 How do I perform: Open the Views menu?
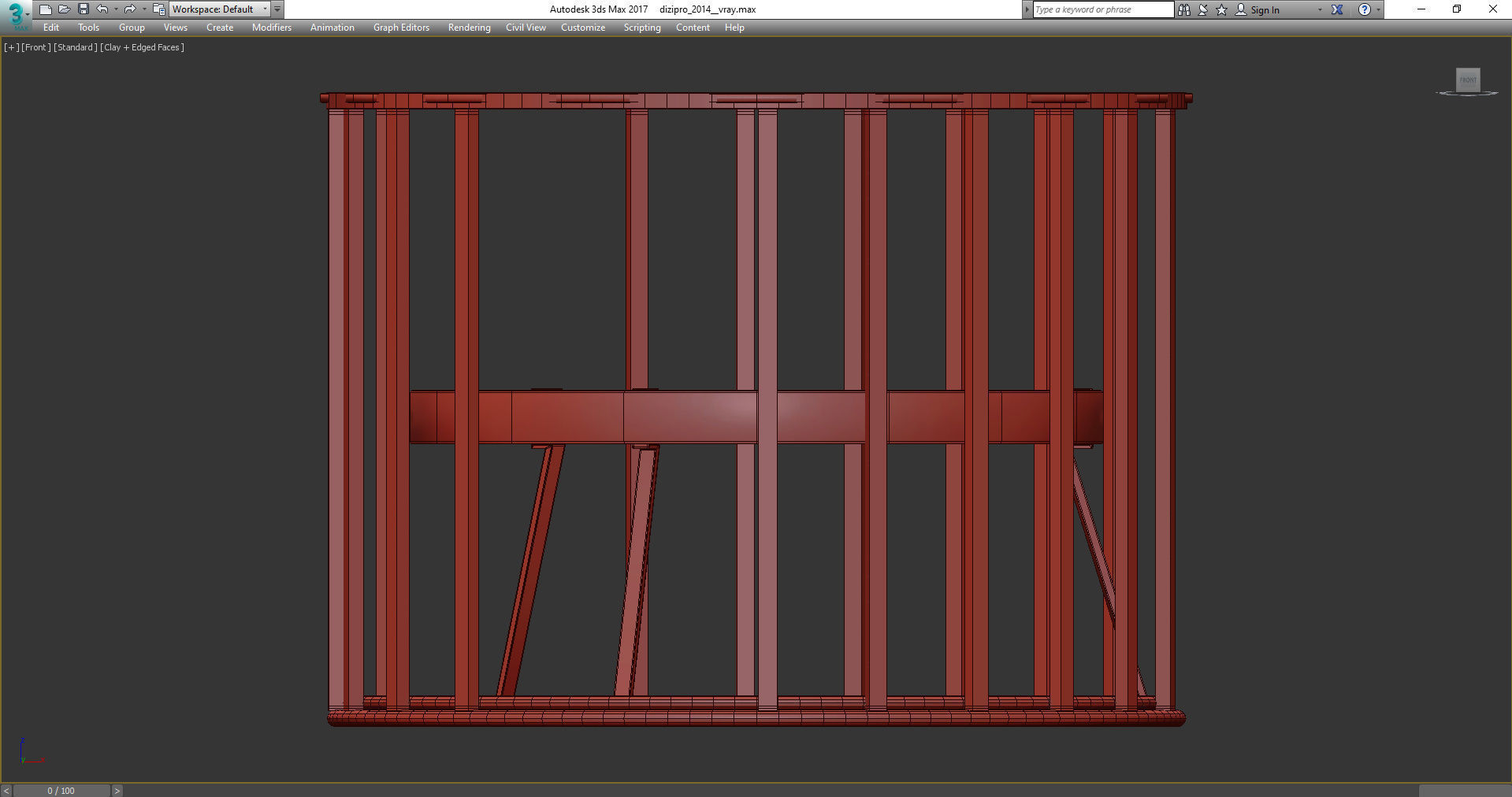click(175, 28)
